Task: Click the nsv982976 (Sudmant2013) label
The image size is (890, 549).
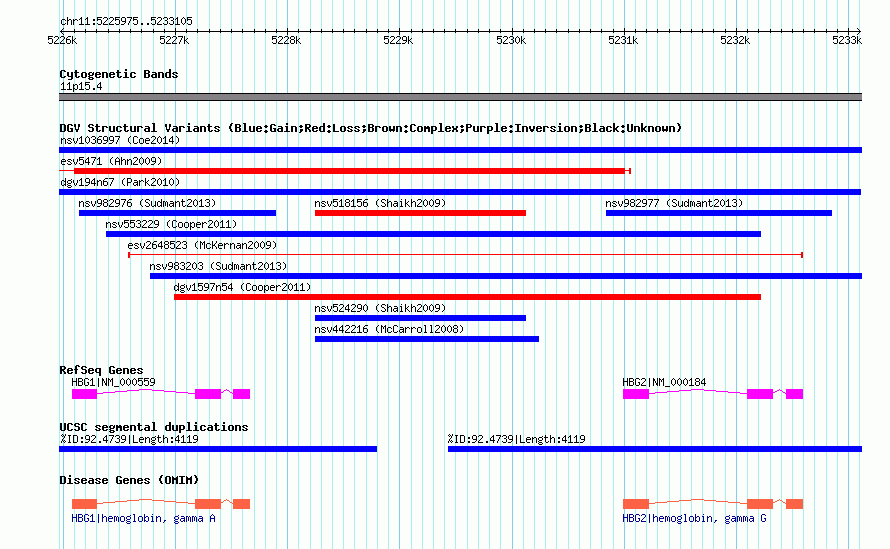Action: click(x=147, y=203)
